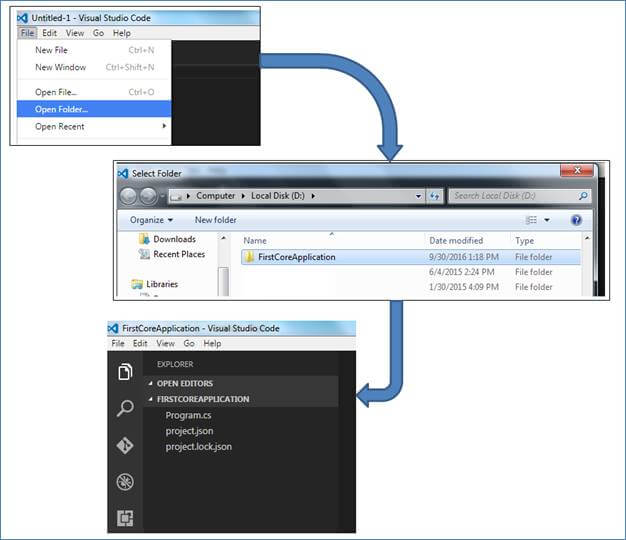Open project.lock.json in the Explorer
Screen dimensions: 626x540
tap(198, 447)
